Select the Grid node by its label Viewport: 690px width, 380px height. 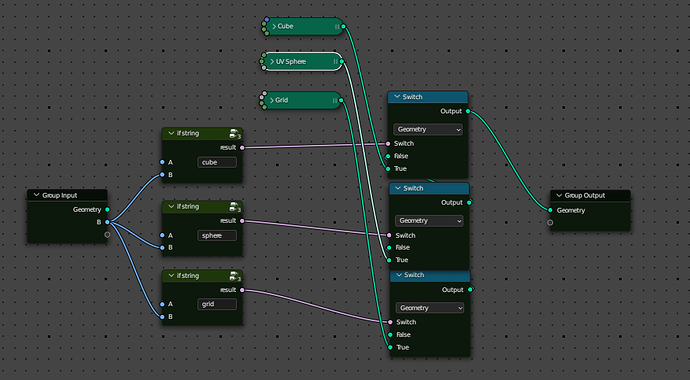[x=282, y=100]
